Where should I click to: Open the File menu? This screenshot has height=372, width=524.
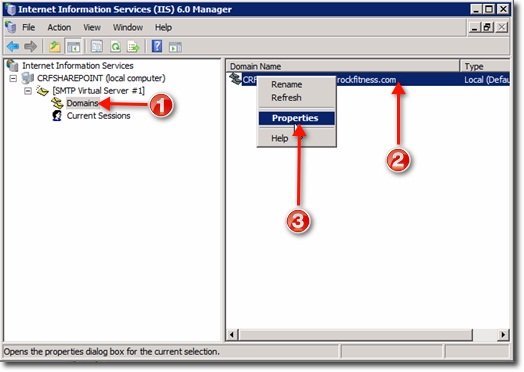click(x=28, y=27)
